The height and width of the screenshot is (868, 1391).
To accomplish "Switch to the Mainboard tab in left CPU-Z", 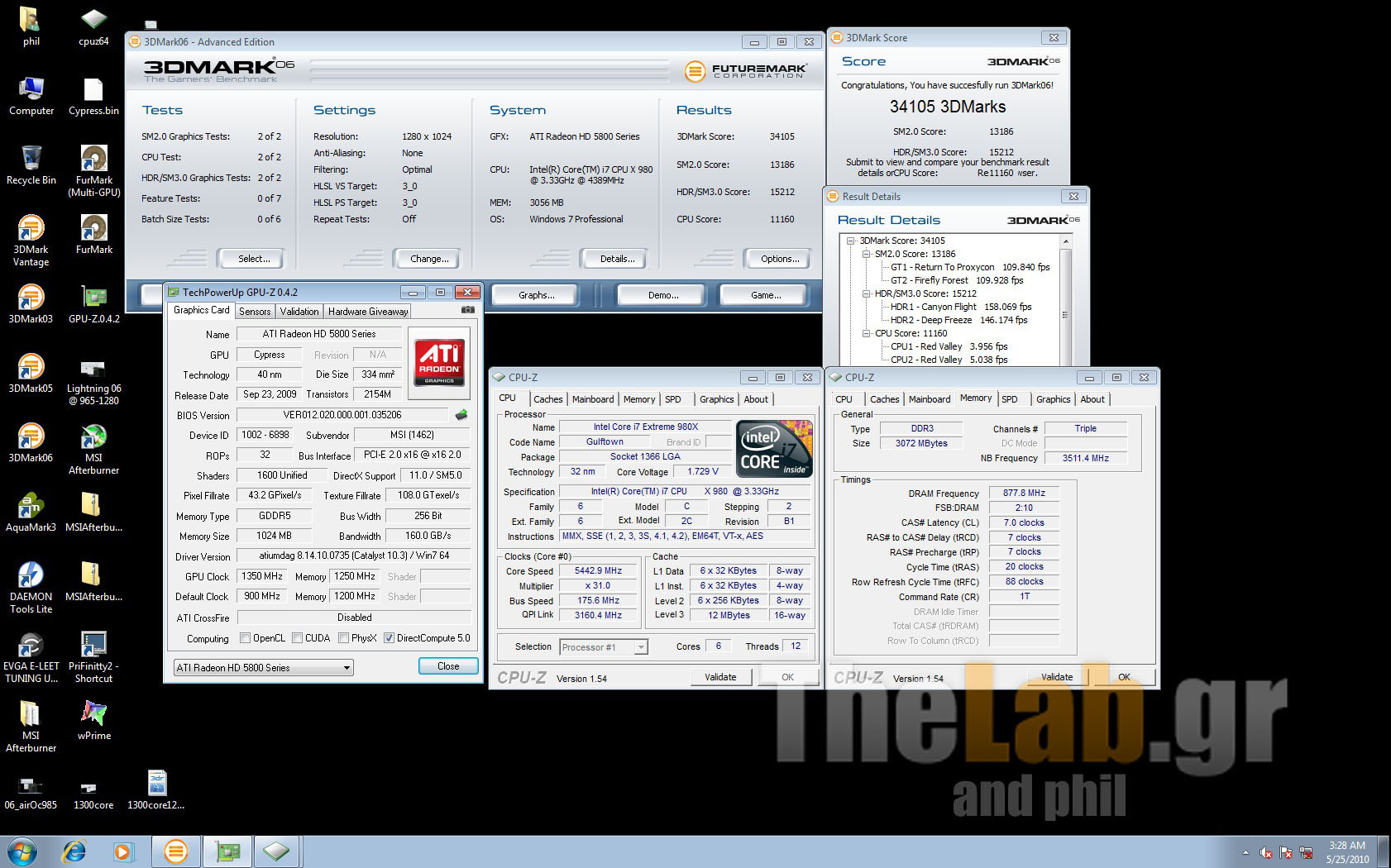I will (x=593, y=399).
